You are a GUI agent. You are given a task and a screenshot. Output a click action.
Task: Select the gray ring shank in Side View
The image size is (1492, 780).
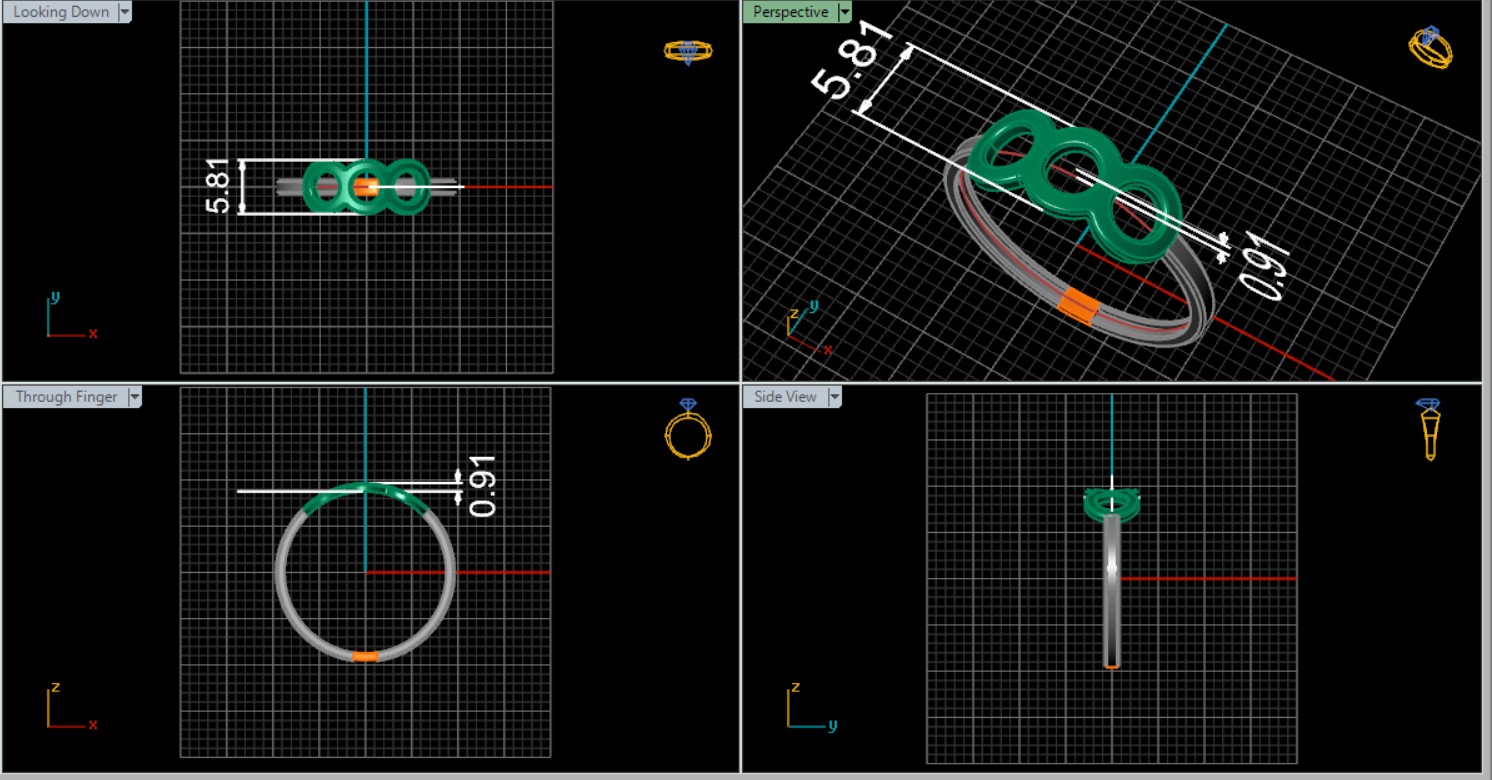point(1112,590)
